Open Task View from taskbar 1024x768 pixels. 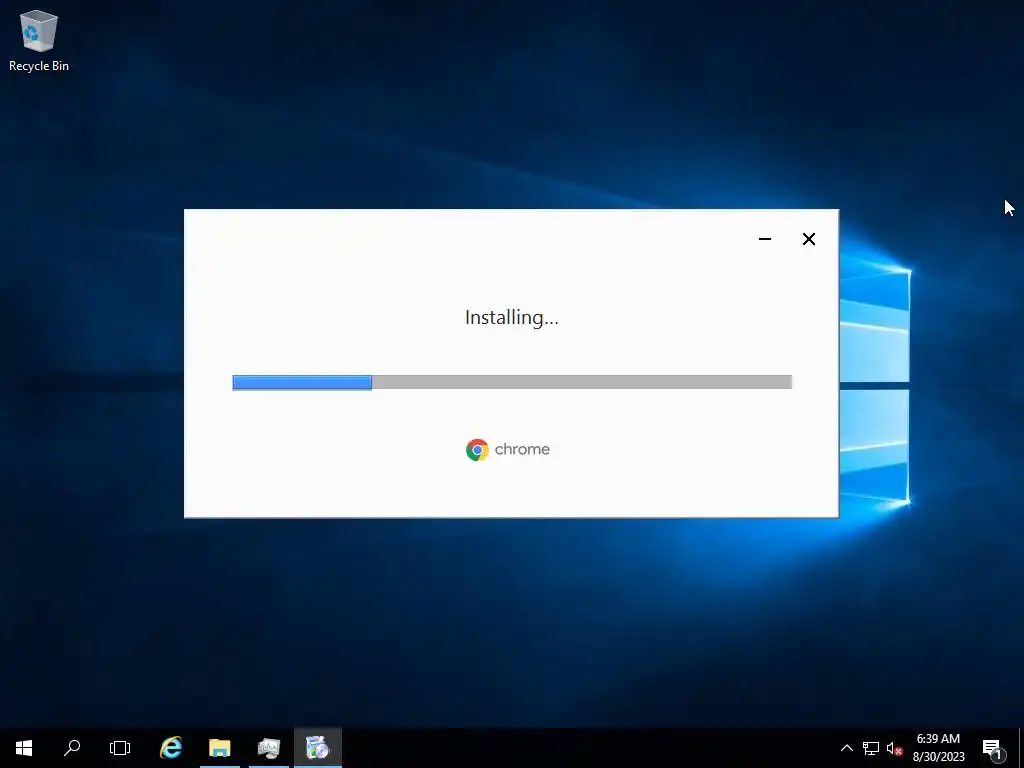120,748
